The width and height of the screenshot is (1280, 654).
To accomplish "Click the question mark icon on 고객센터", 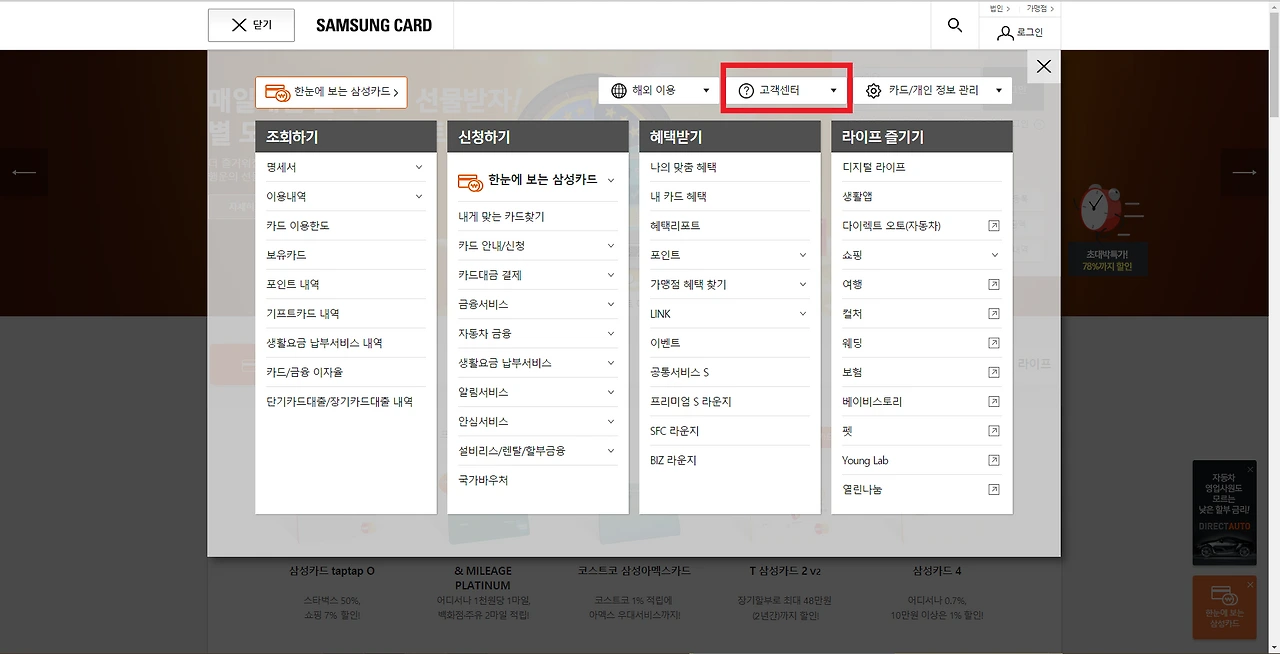I will pyautogui.click(x=746, y=89).
